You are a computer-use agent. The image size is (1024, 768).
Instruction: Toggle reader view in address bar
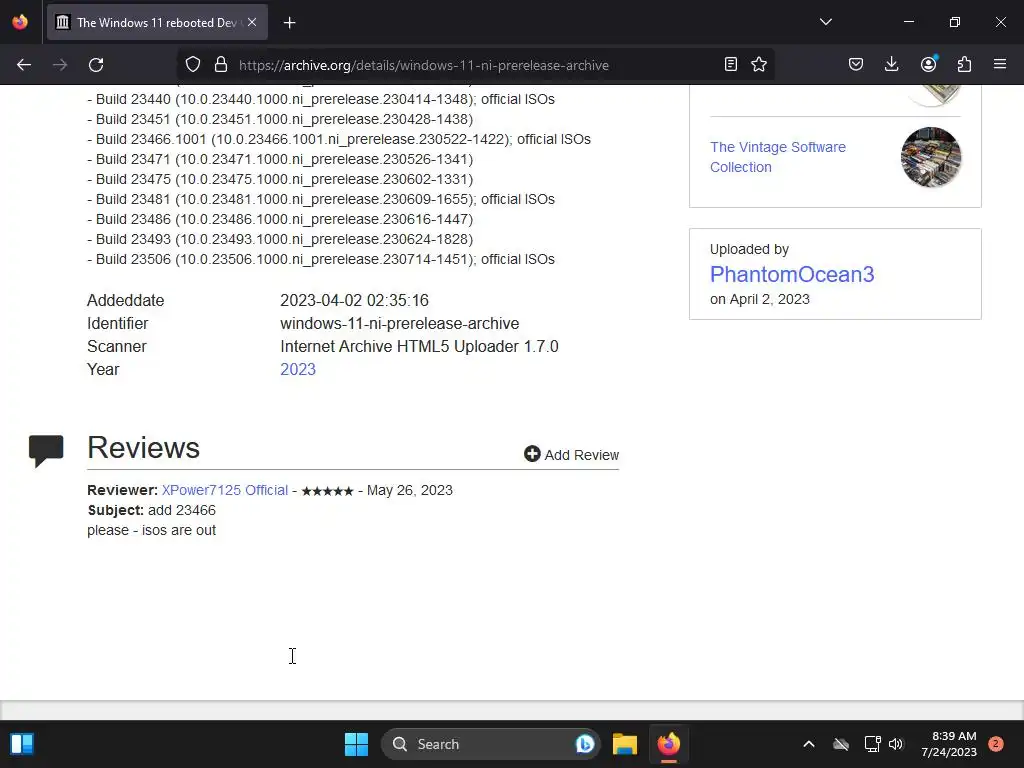click(731, 64)
